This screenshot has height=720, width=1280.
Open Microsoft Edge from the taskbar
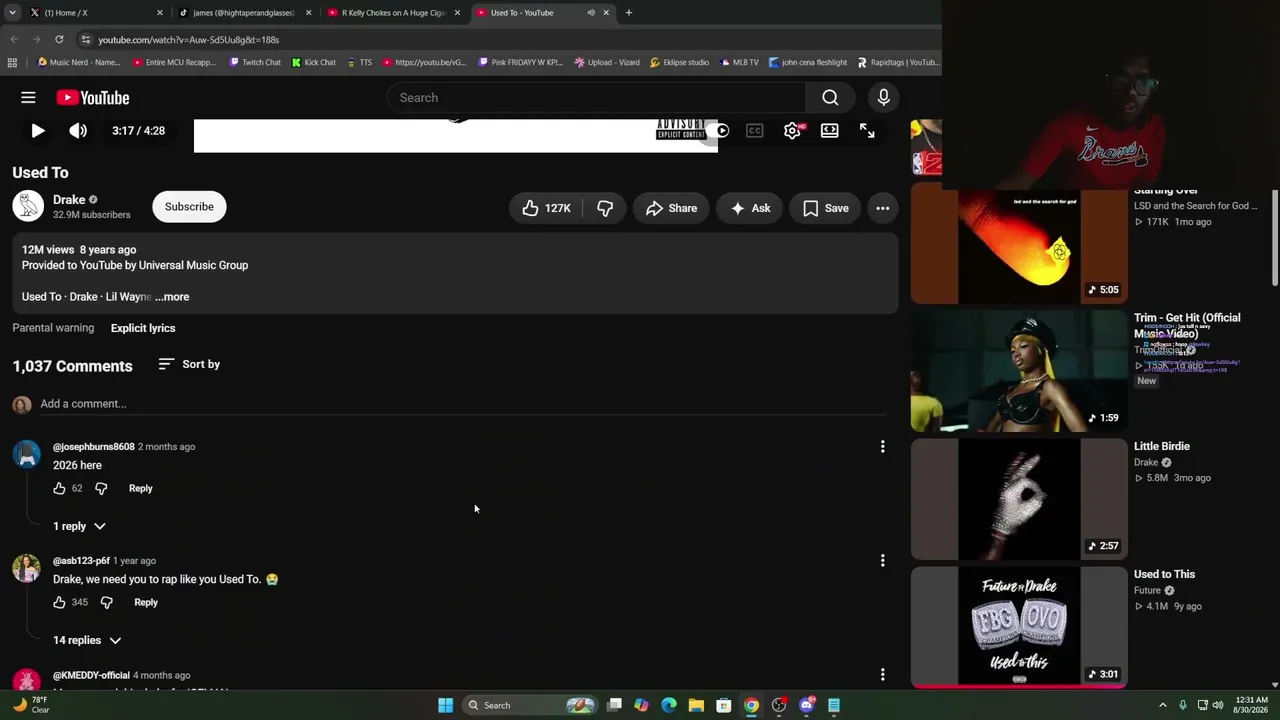[x=669, y=705]
